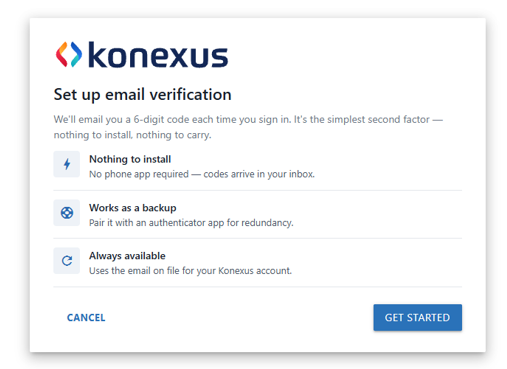507x369 pixels.
Task: Select the 'Works as a backup' title
Action: 133,208
